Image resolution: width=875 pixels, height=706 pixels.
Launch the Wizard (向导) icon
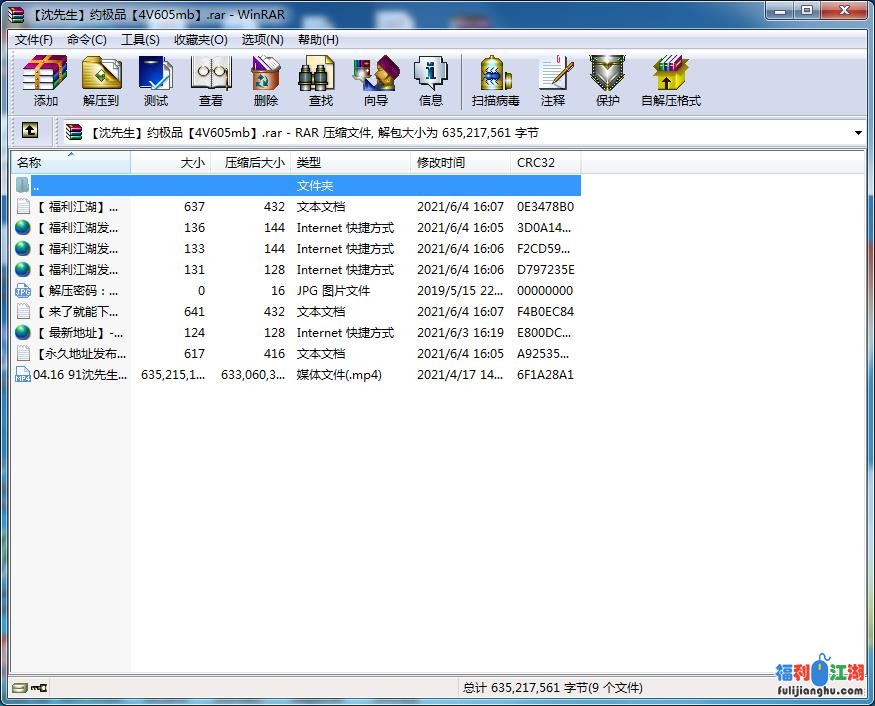coord(375,81)
